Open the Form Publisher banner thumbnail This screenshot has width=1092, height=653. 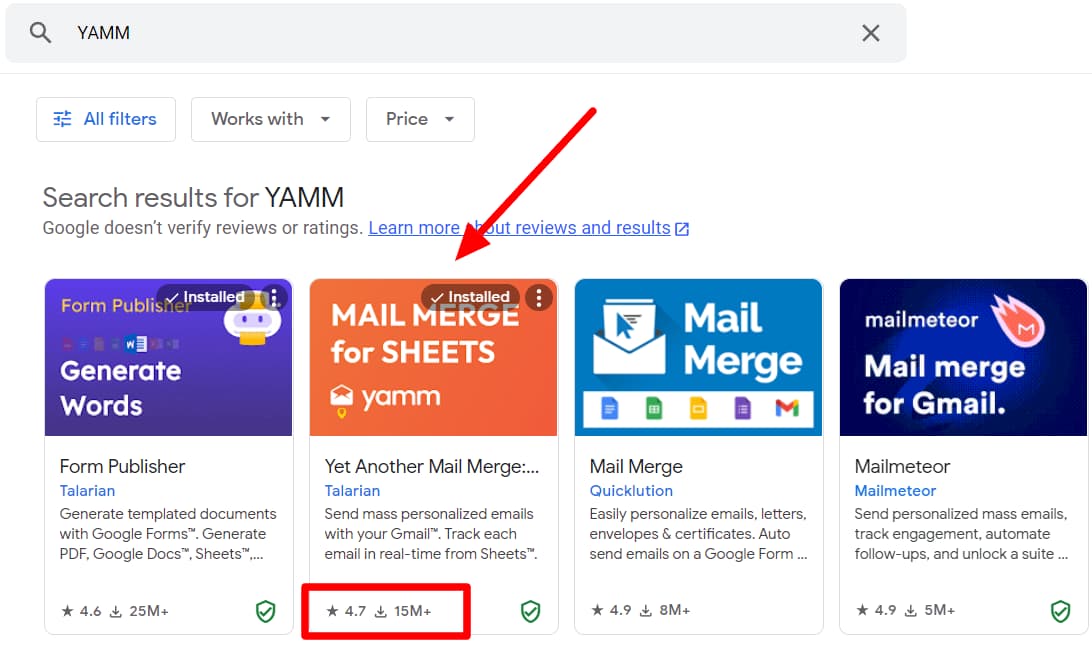tap(169, 358)
